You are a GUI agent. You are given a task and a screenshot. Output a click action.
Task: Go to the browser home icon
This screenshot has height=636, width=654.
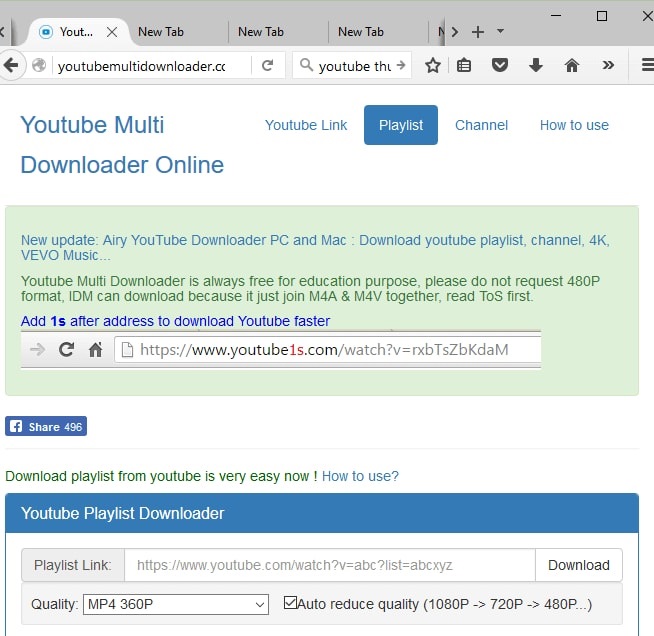571,65
